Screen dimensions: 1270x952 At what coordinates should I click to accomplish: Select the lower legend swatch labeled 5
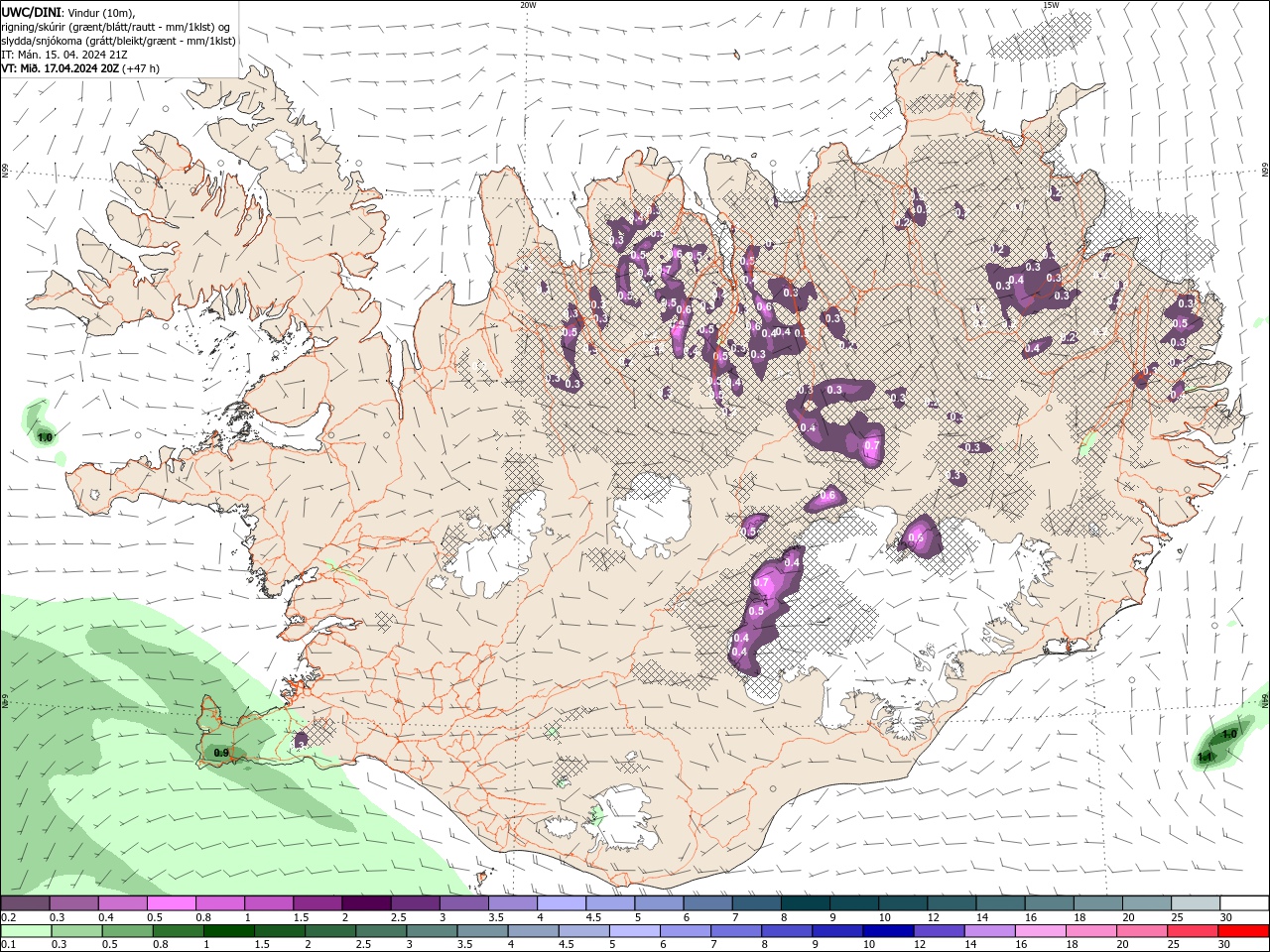pos(635,931)
